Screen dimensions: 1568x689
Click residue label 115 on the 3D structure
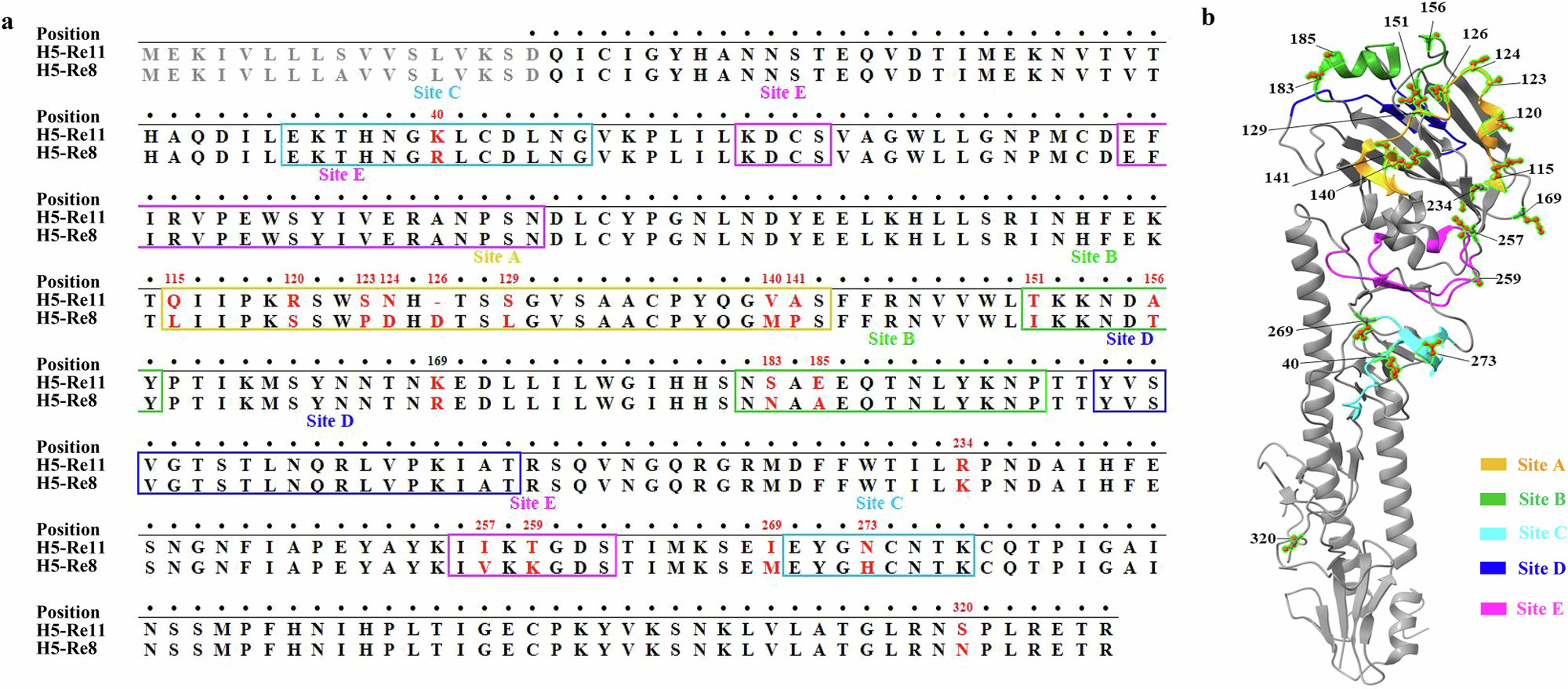click(1541, 169)
